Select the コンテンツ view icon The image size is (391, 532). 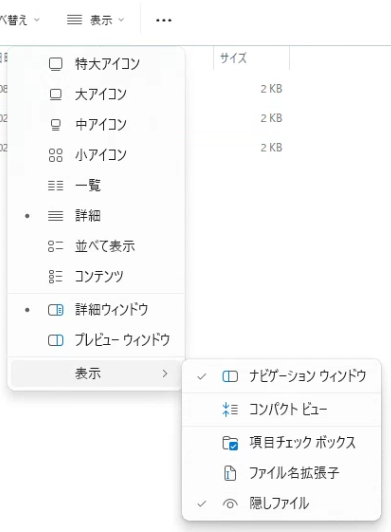56,276
